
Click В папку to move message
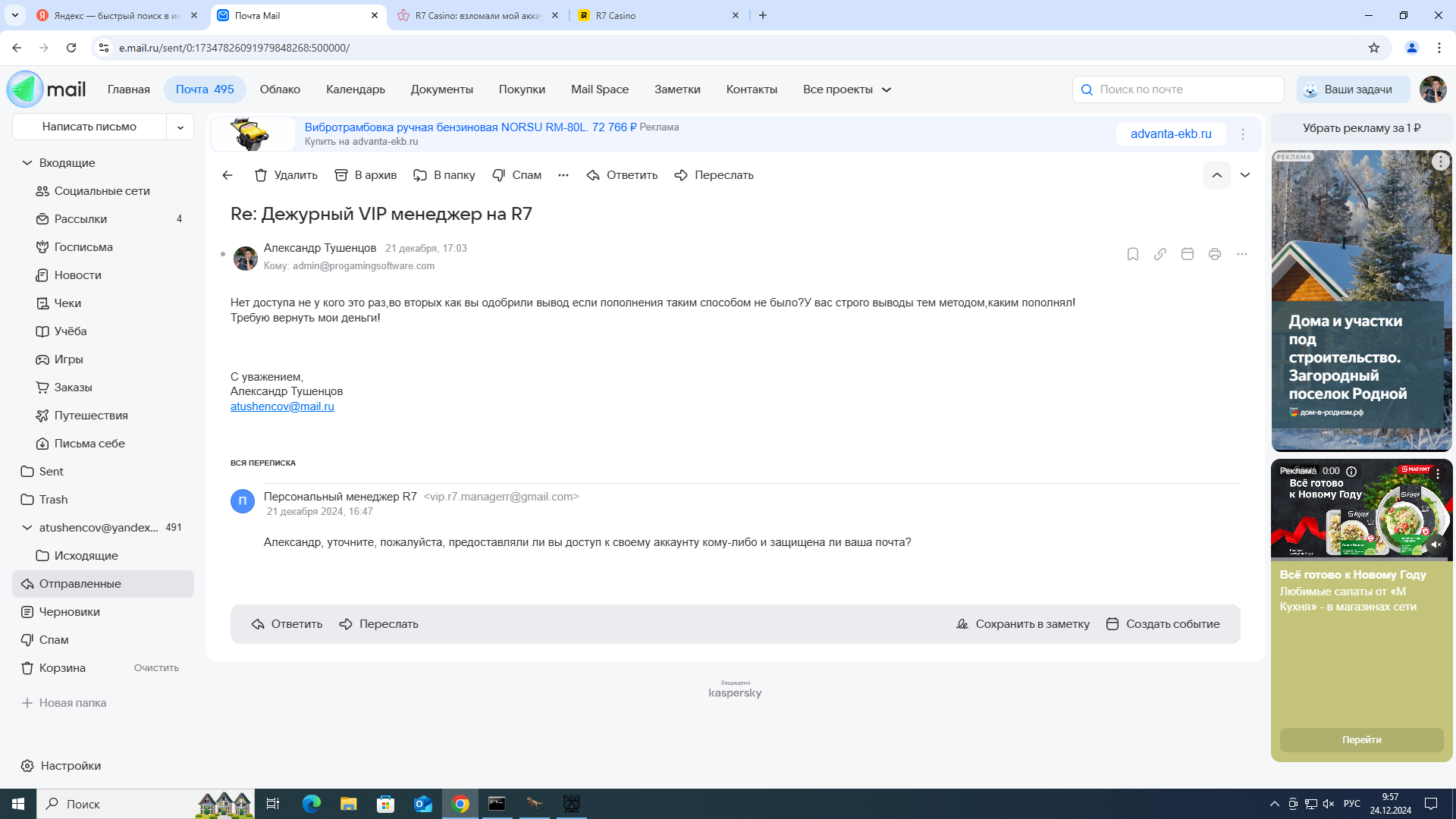(444, 175)
